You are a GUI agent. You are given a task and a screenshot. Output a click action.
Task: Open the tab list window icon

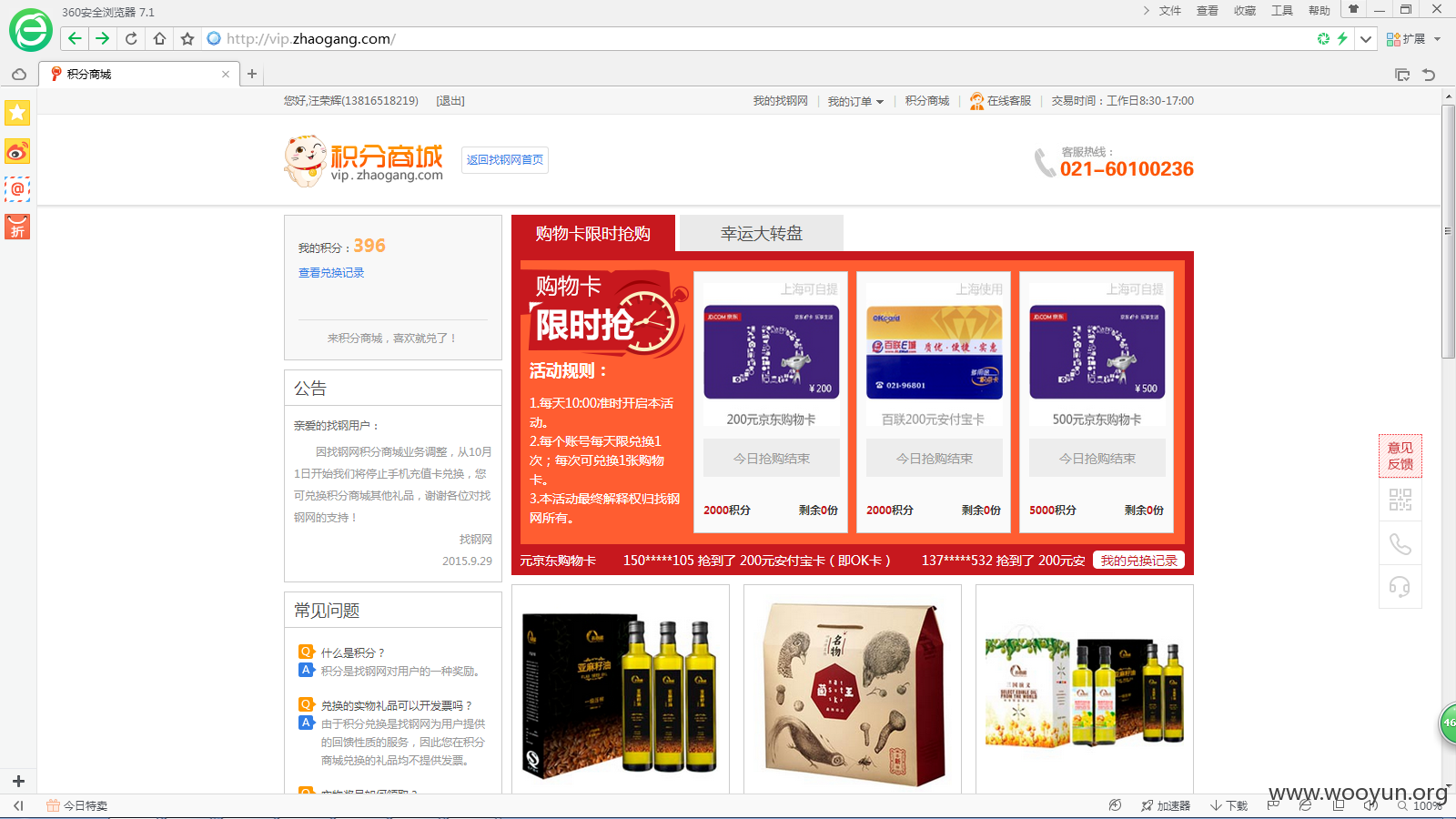coord(1402,75)
